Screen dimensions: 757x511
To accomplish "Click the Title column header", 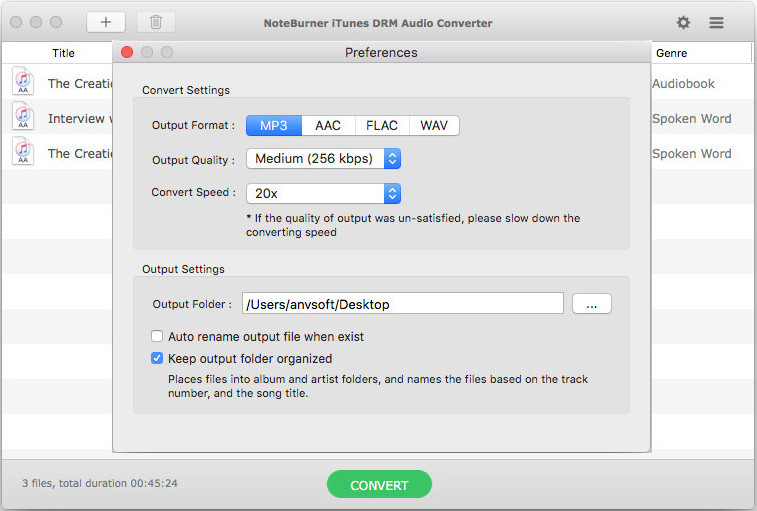I will [x=63, y=53].
